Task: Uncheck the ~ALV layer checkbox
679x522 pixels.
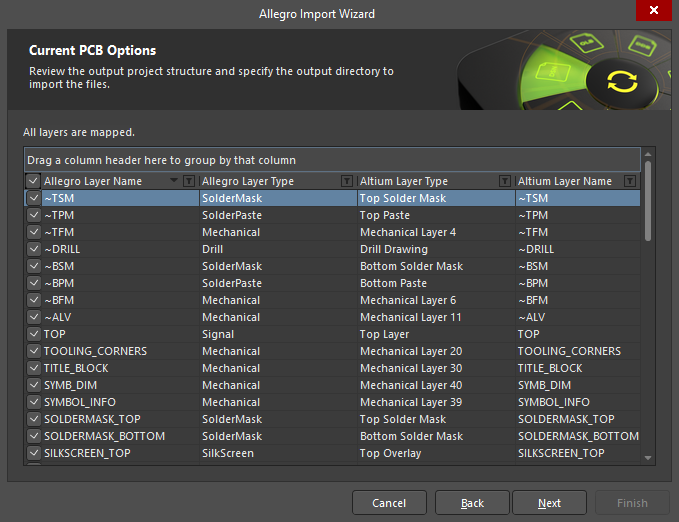Action: [x=34, y=317]
